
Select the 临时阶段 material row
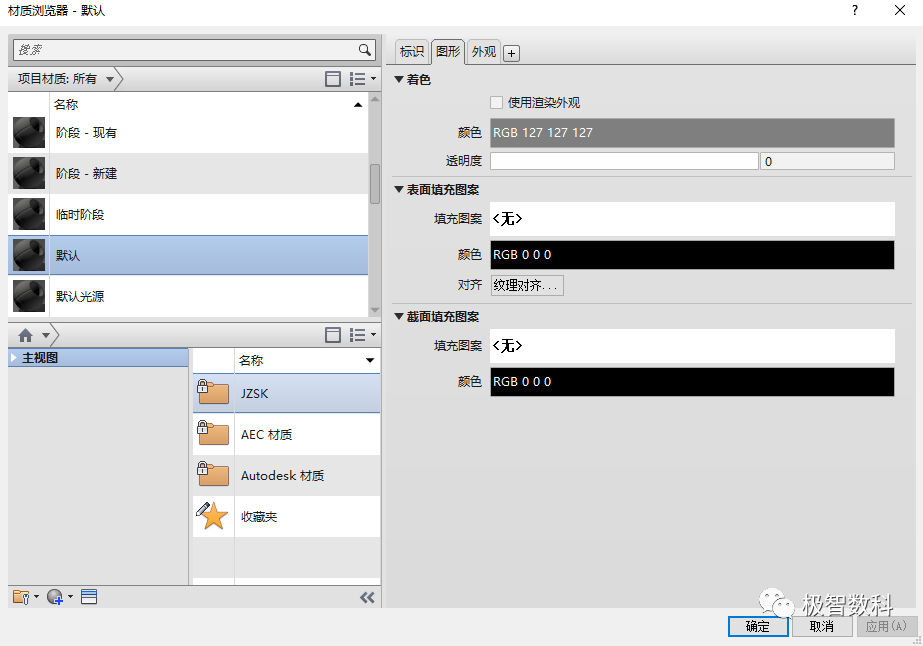(x=188, y=214)
